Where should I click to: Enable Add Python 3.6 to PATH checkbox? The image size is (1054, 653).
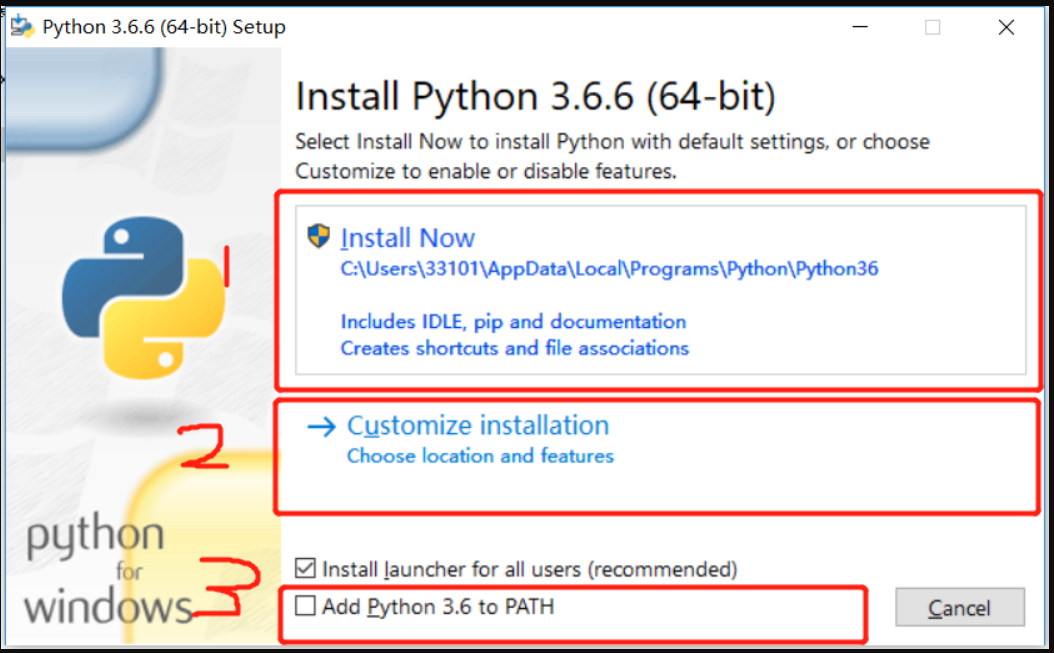pos(305,606)
